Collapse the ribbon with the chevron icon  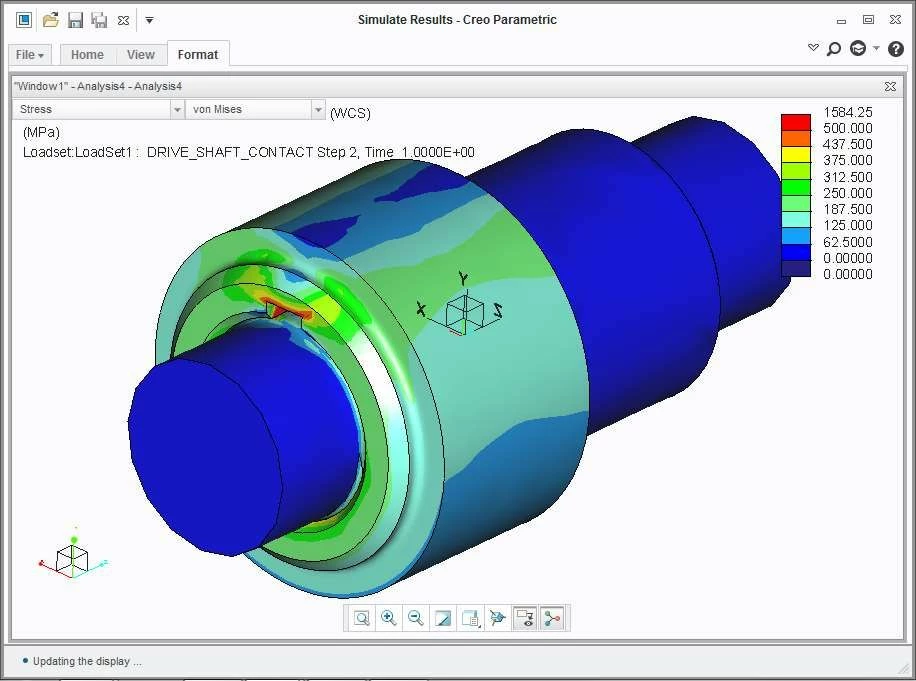point(813,47)
